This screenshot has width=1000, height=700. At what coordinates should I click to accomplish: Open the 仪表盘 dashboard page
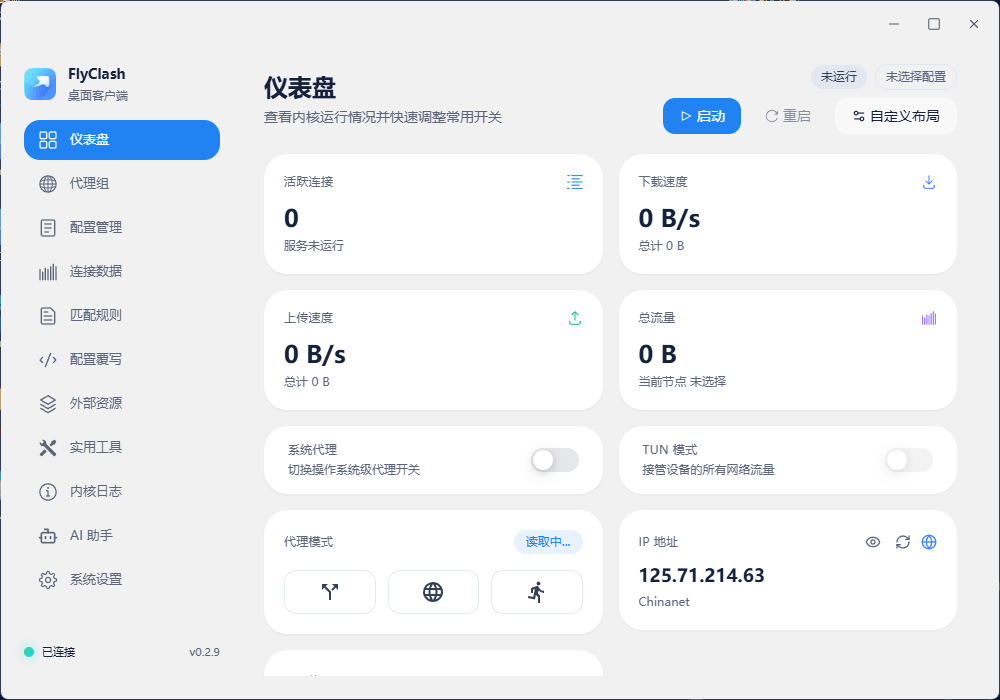(x=122, y=140)
